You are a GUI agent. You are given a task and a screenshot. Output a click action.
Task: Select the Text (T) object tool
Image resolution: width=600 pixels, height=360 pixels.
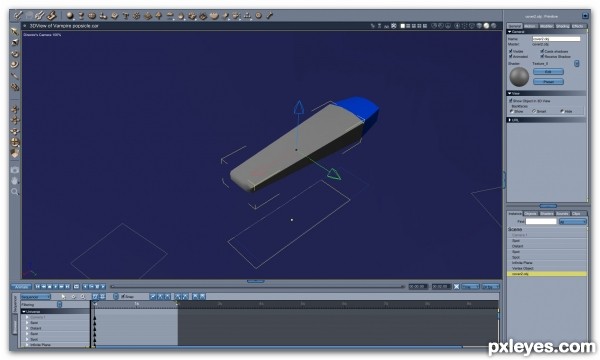126,16
